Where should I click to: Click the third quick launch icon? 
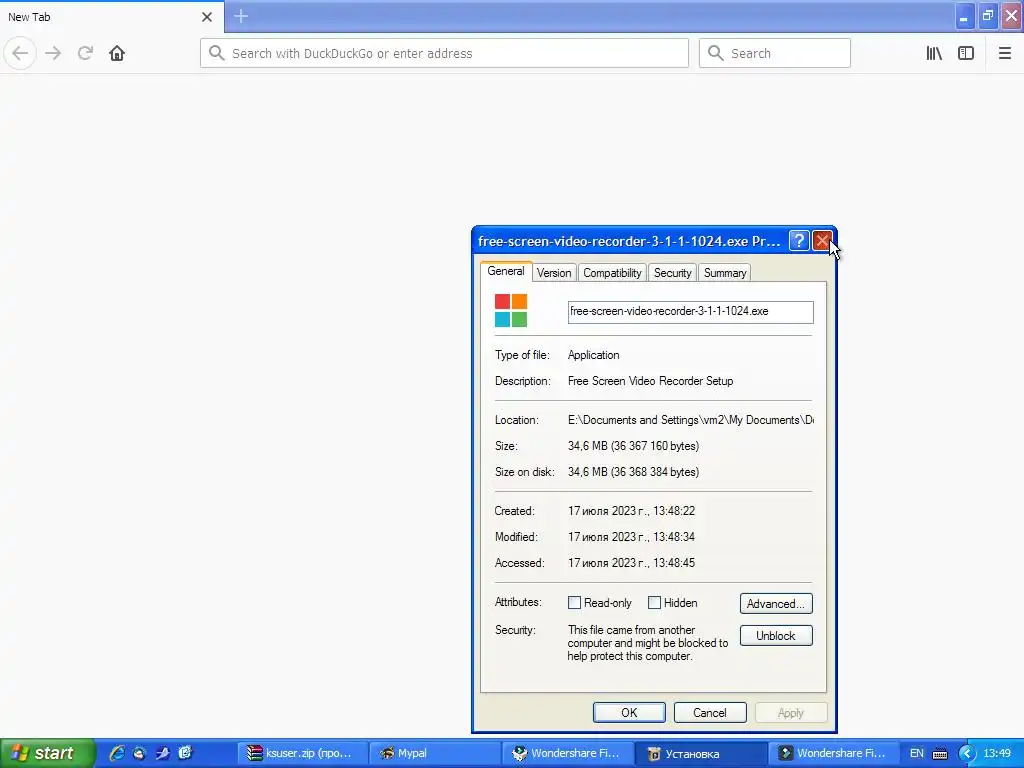162,753
